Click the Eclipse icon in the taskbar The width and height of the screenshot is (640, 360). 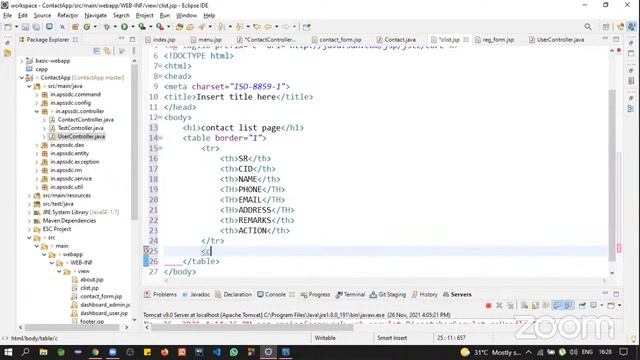(268, 352)
